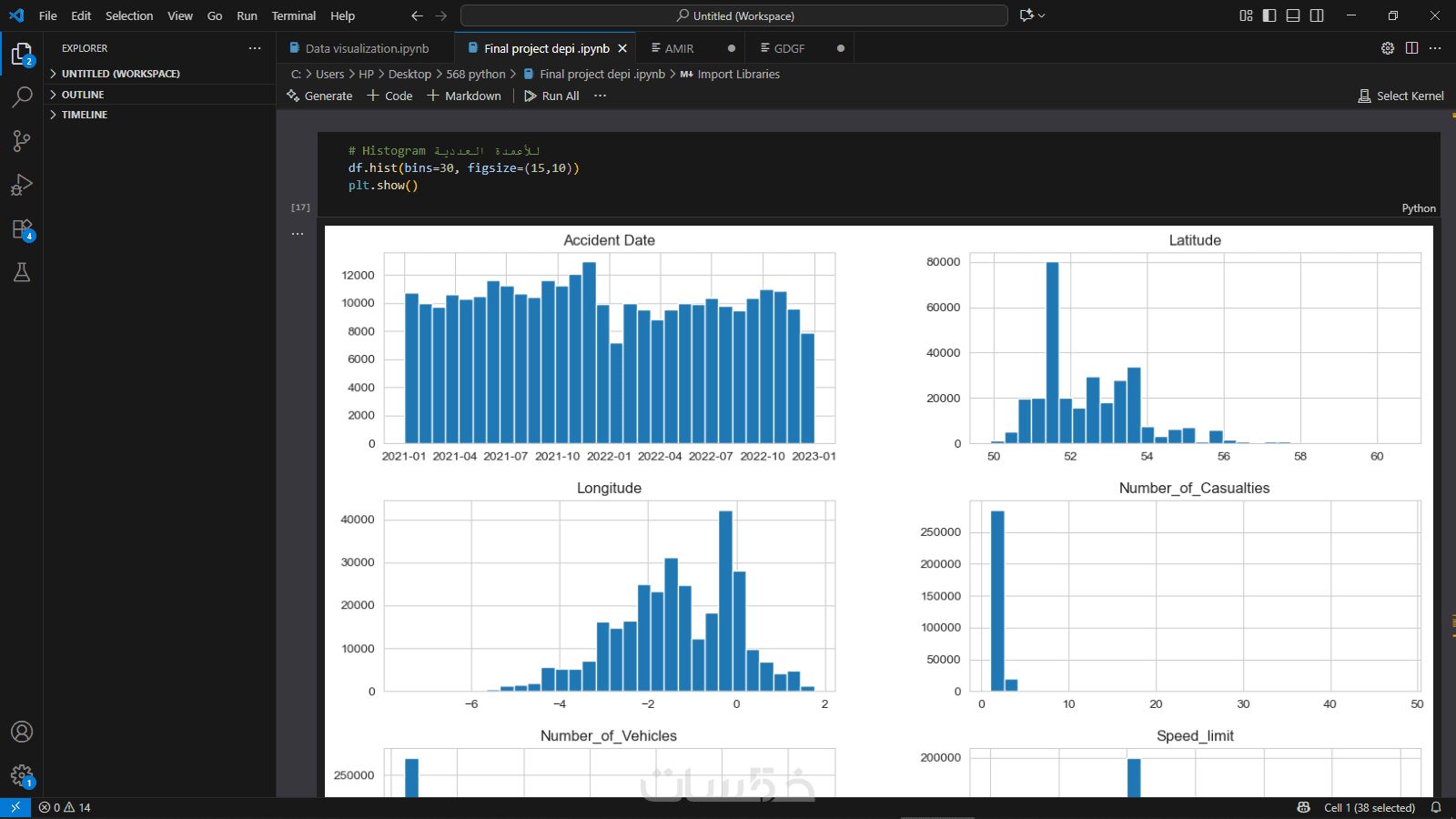Screen dimensions: 1456x819
Task: Click the Users breadcrumb segment
Action: pyautogui.click(x=330, y=74)
